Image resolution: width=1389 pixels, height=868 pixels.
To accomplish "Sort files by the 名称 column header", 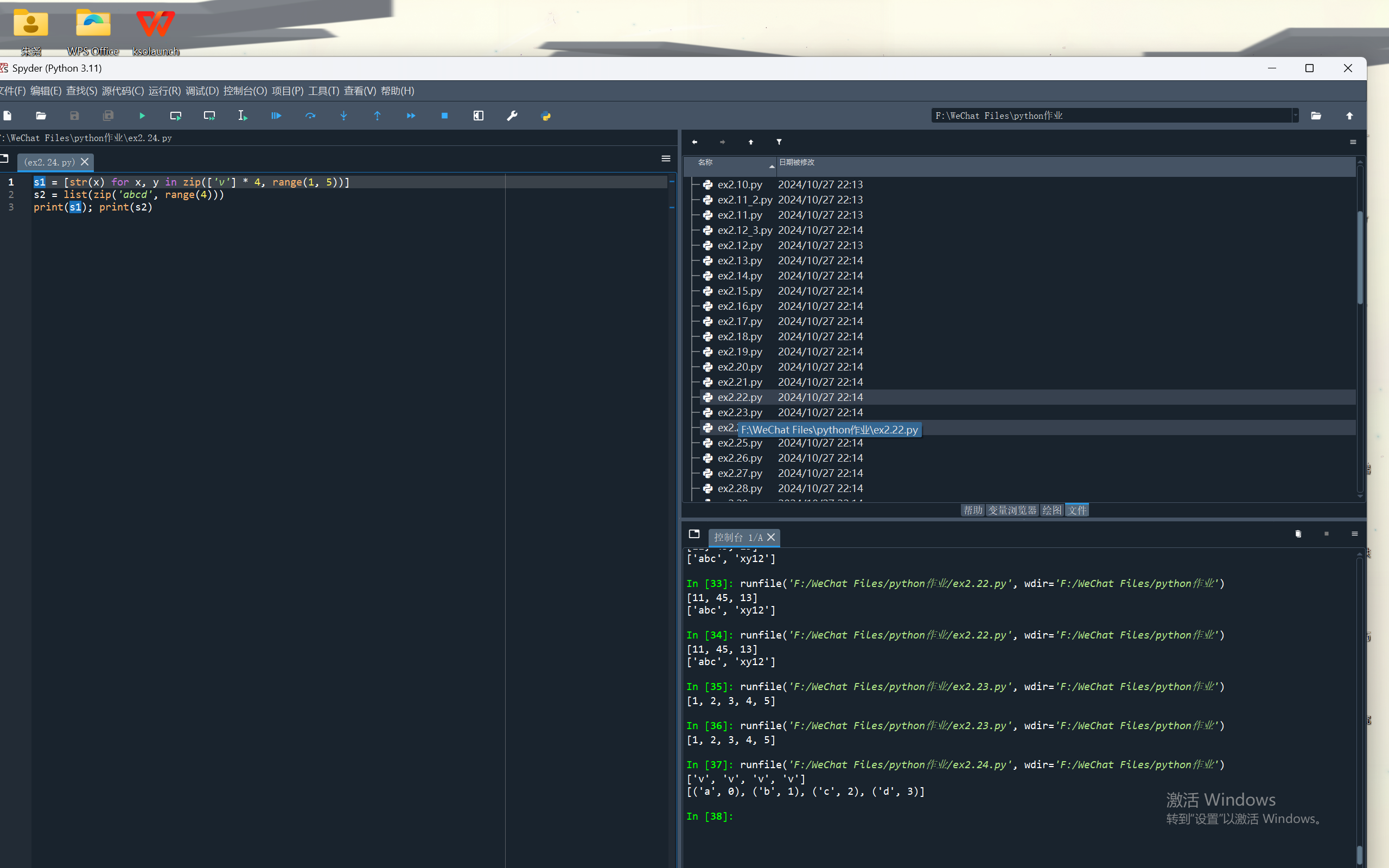I will pos(705,162).
